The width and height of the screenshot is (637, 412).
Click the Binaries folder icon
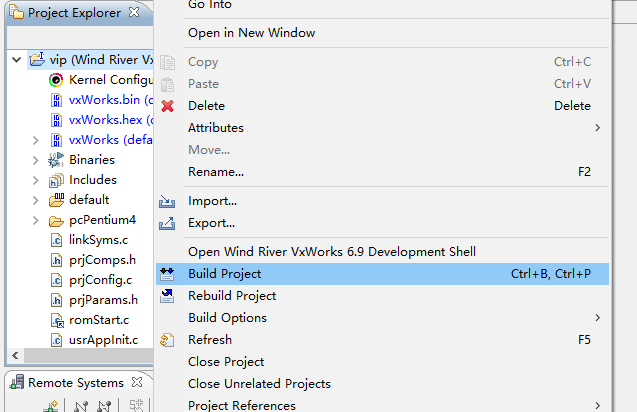point(56,160)
